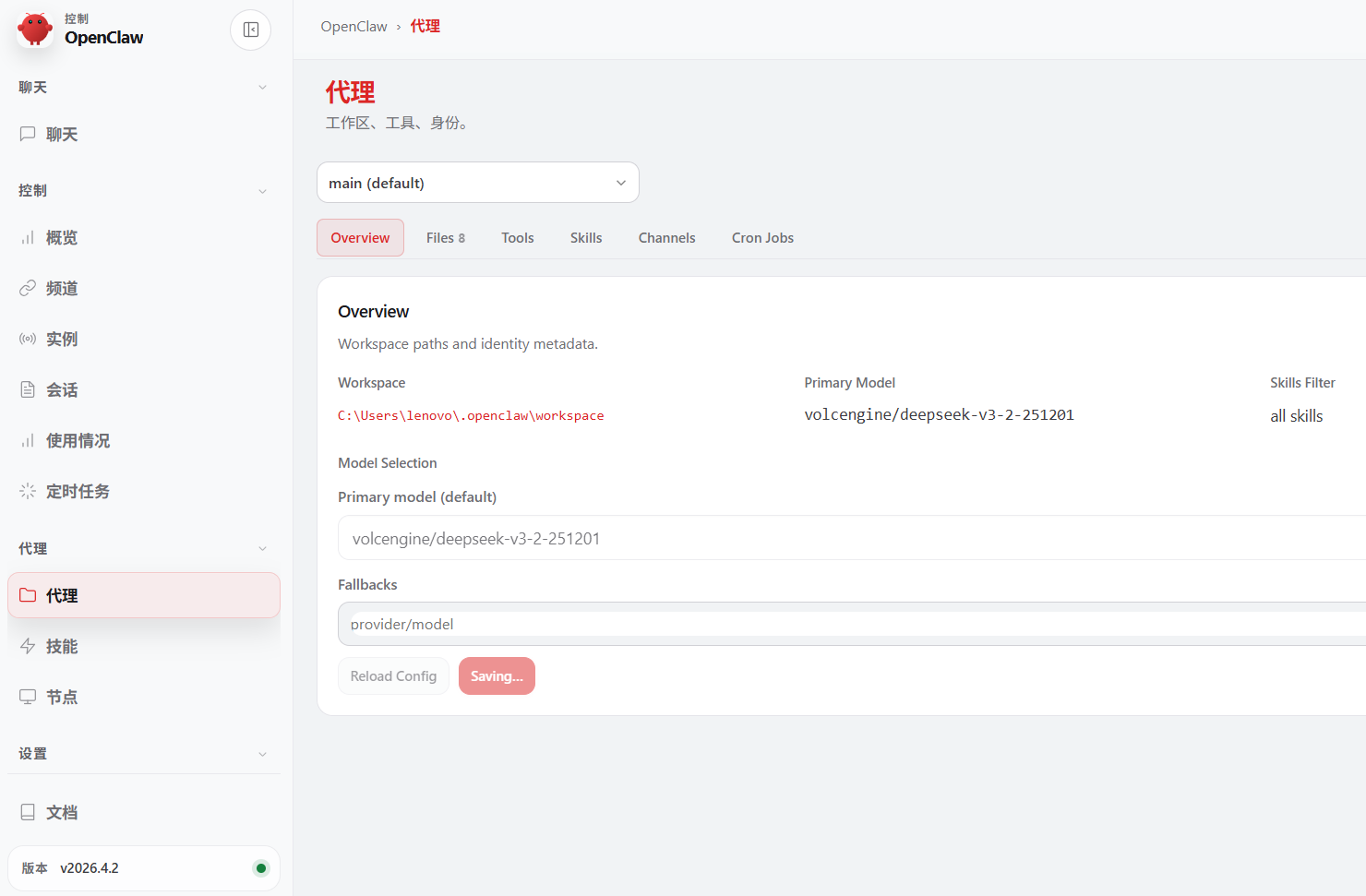This screenshot has width=1366, height=896.
Task: Collapse the 控制 section
Action: pyautogui.click(x=262, y=191)
